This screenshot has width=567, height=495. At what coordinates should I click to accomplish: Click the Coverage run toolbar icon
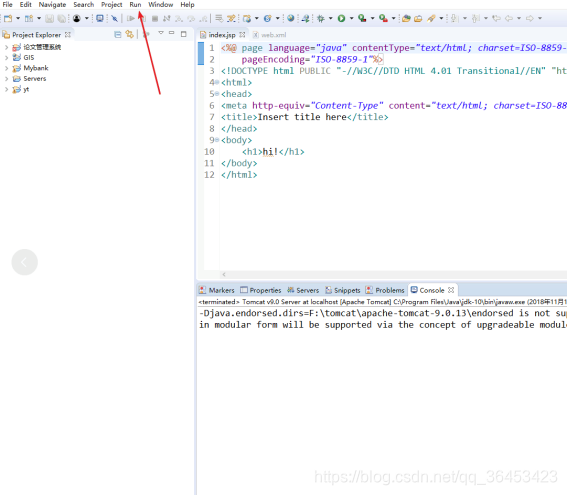(x=362, y=18)
